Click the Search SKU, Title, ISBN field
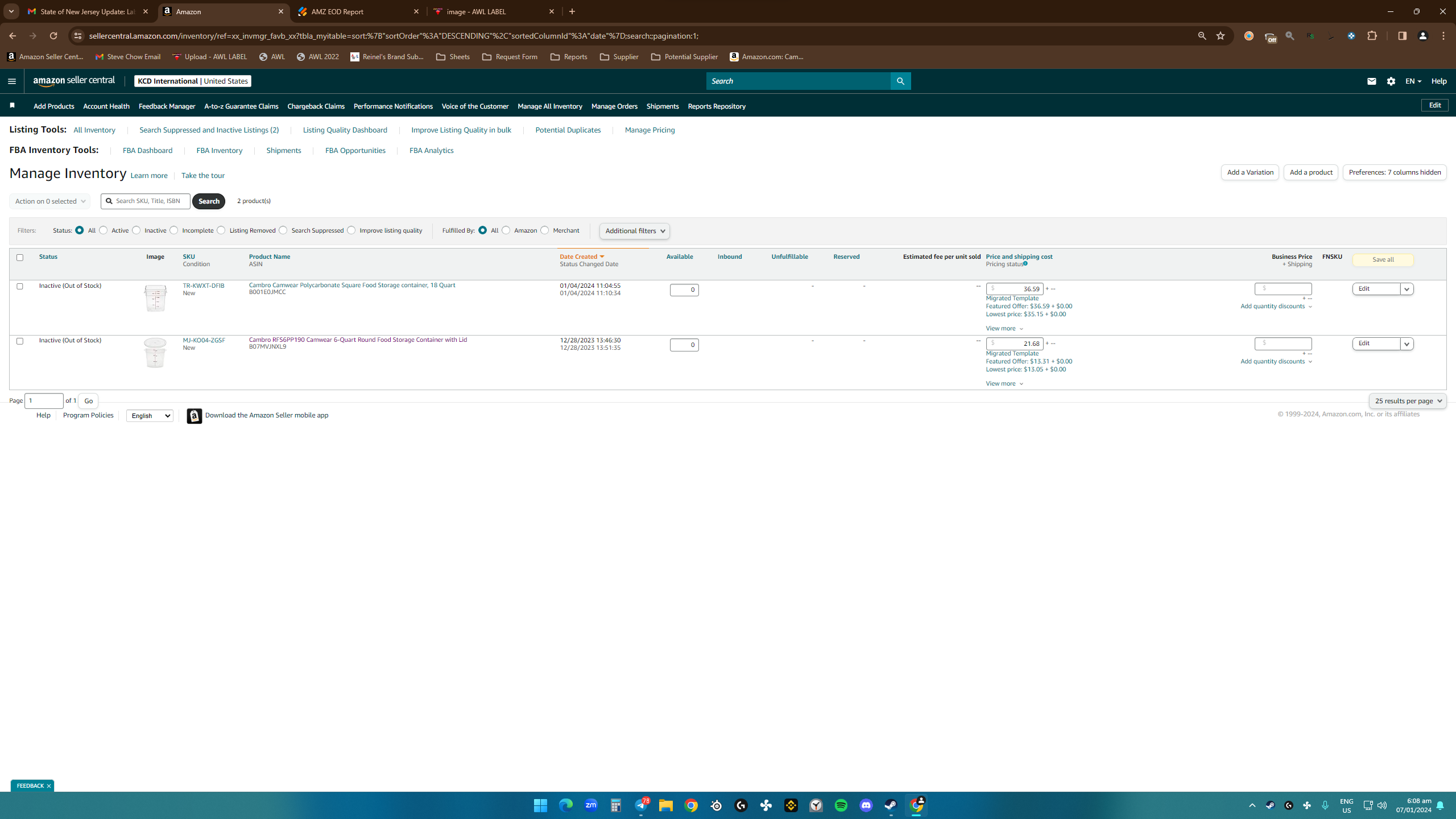 click(x=146, y=201)
